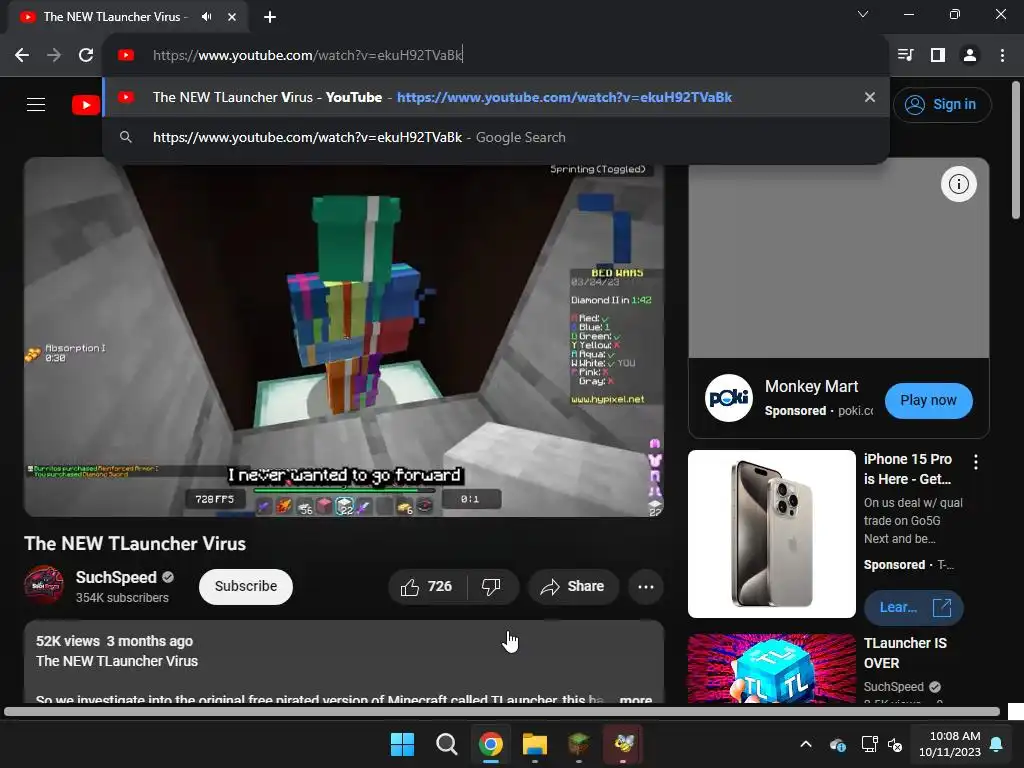Click the Sign in button
The width and height of the screenshot is (1024, 768).
[x=942, y=104]
